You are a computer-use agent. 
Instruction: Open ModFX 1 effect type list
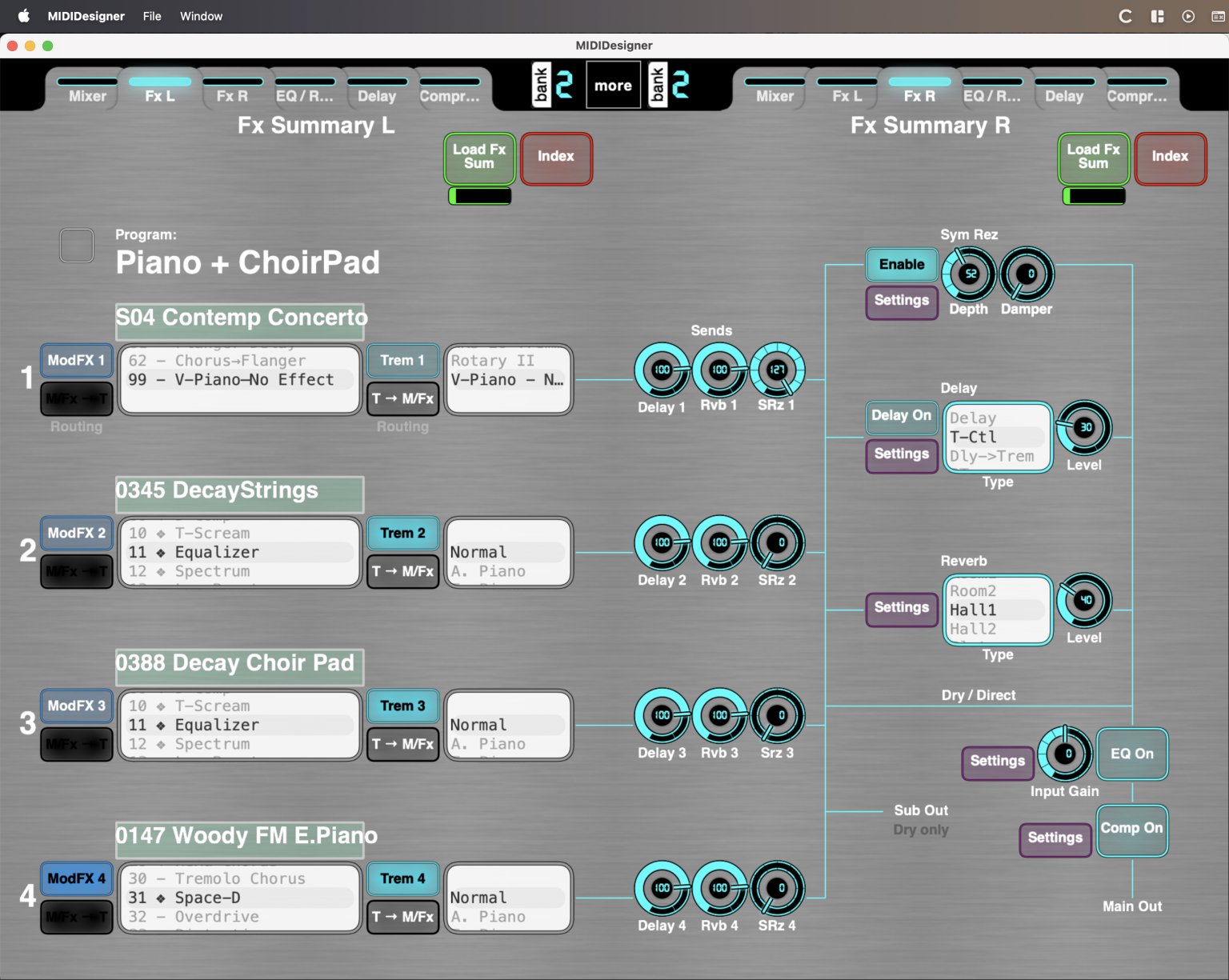(239, 380)
